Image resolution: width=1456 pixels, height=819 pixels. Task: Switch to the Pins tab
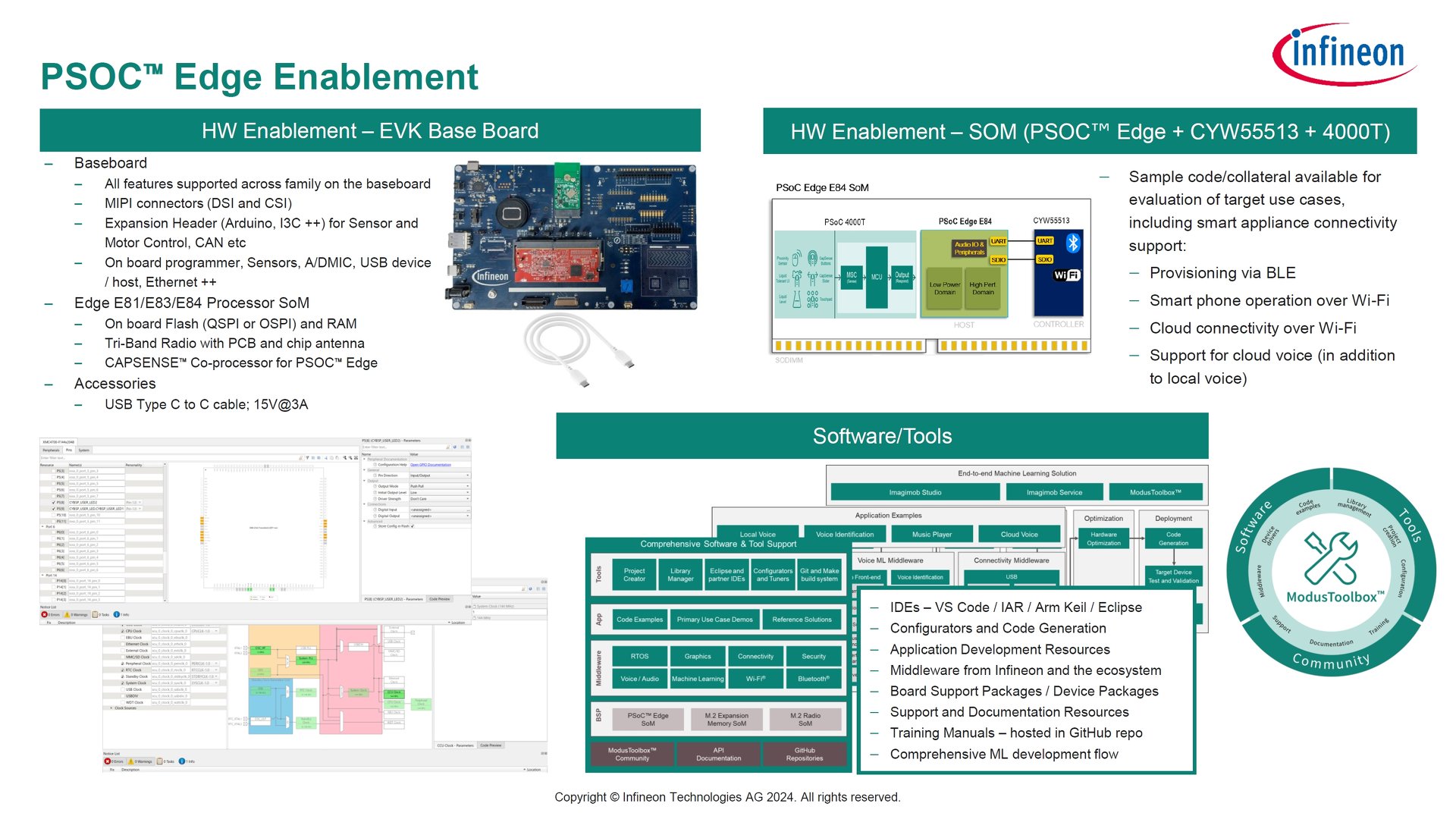pos(69,450)
